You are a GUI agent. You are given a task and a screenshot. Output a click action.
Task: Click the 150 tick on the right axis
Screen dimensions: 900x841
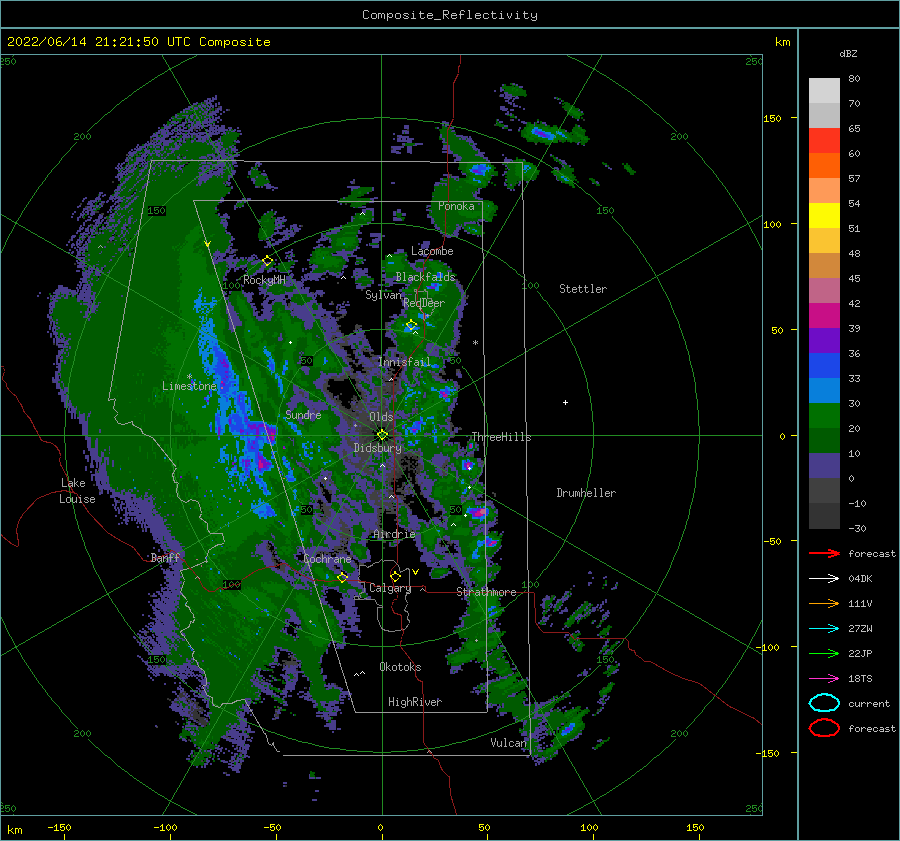point(772,118)
